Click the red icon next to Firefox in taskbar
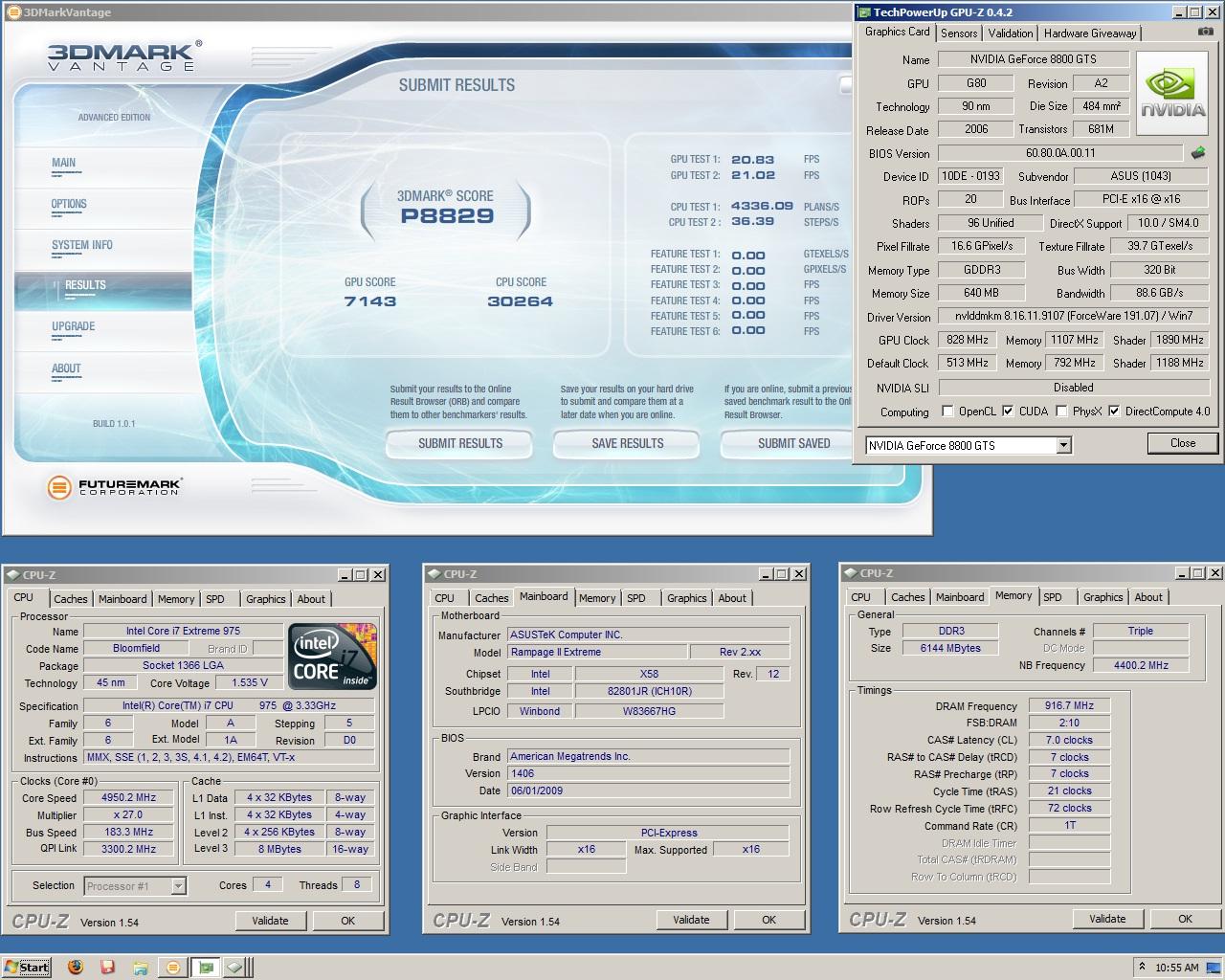The width and height of the screenshot is (1225, 980). 107,967
